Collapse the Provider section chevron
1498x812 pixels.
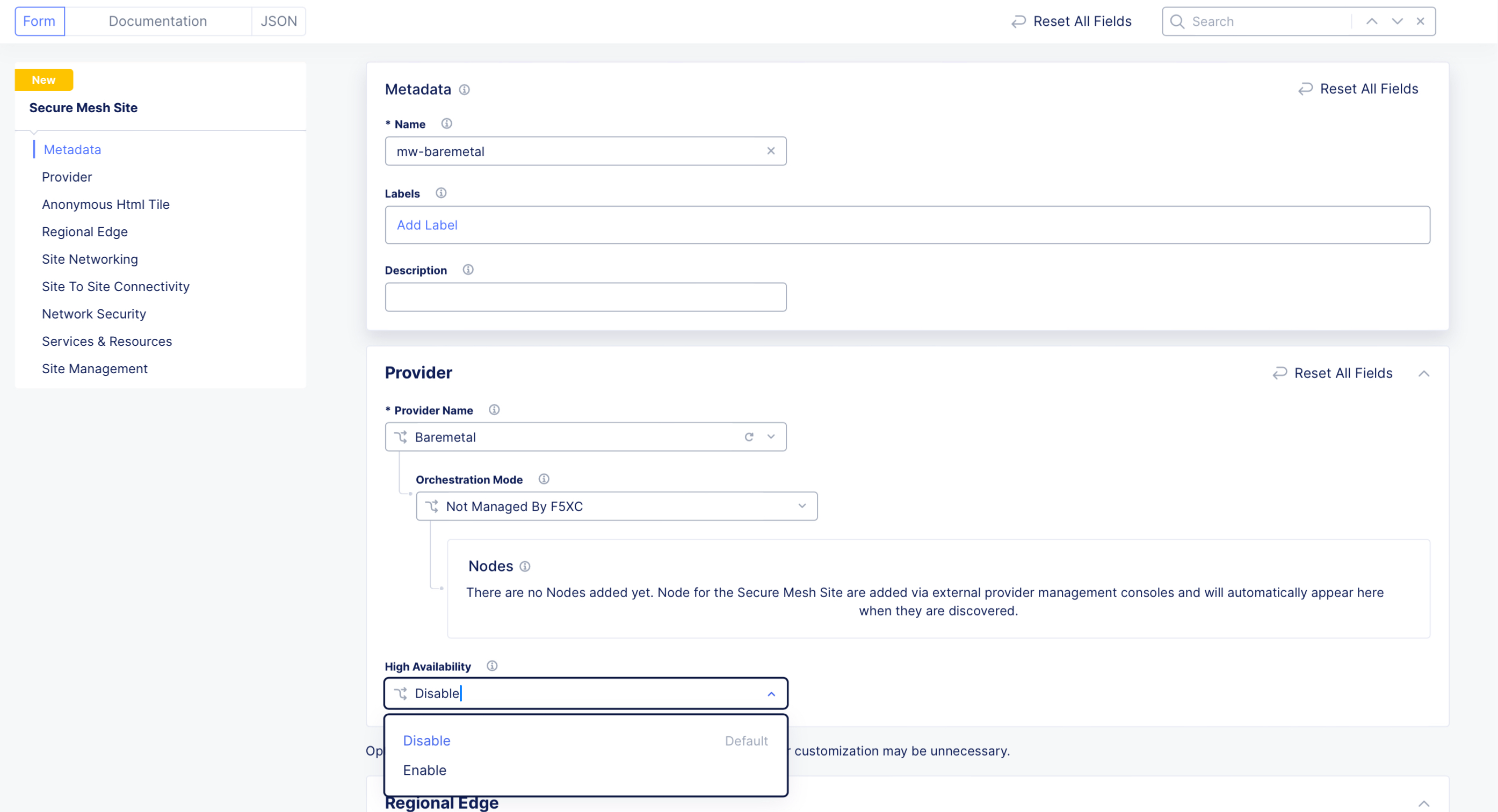pos(1424,374)
